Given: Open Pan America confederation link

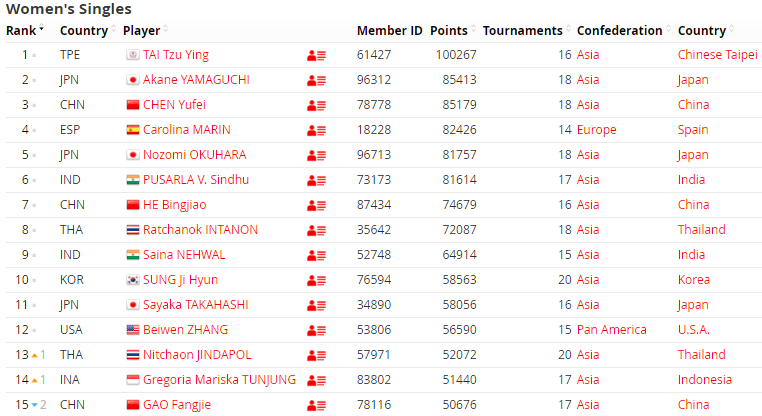Looking at the screenshot, I should (x=611, y=329).
